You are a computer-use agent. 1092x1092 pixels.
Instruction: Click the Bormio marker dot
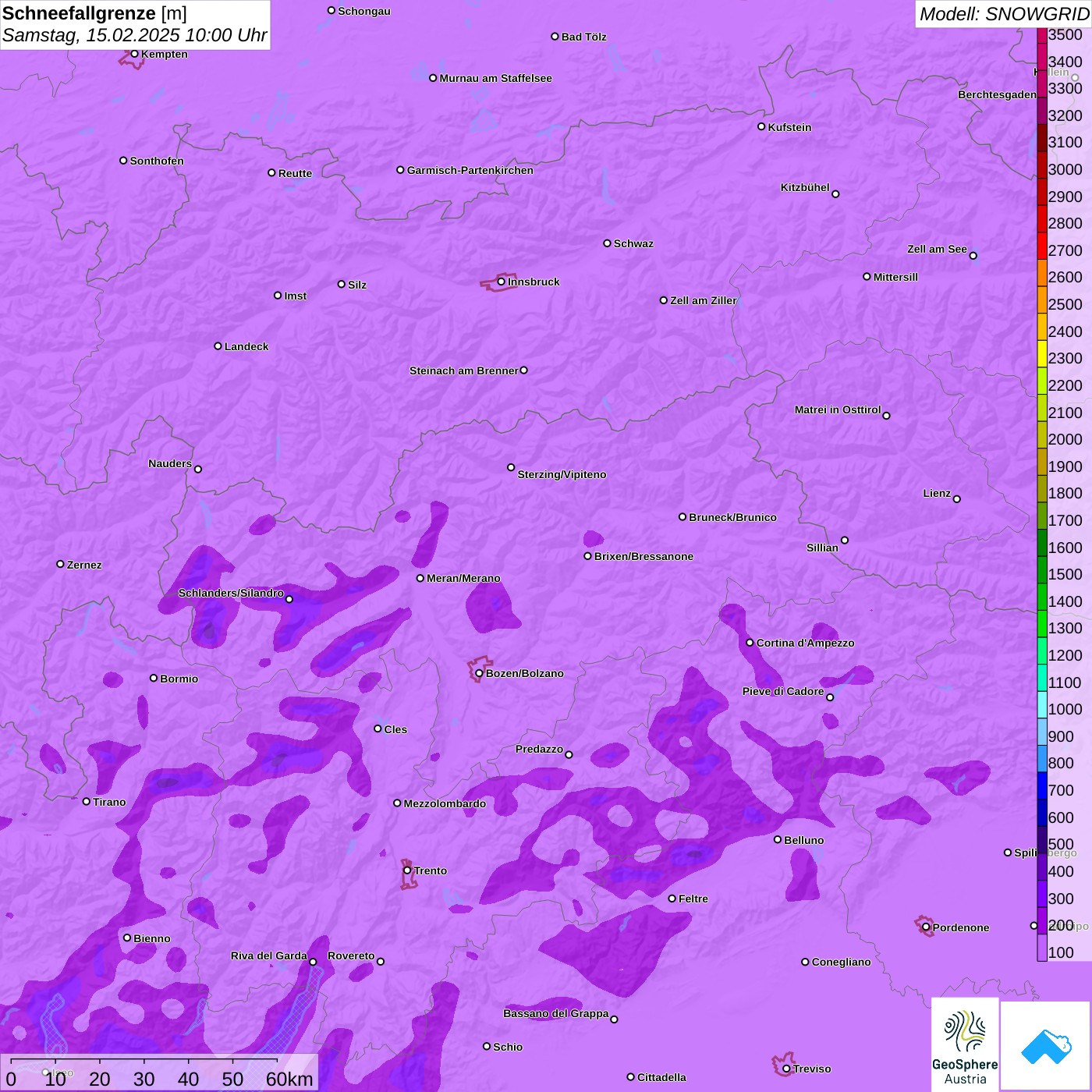[154, 678]
